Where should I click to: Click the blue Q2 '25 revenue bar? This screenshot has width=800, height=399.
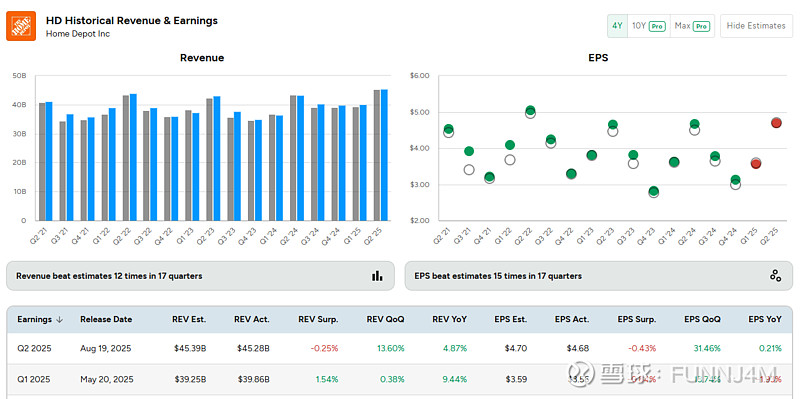point(384,155)
